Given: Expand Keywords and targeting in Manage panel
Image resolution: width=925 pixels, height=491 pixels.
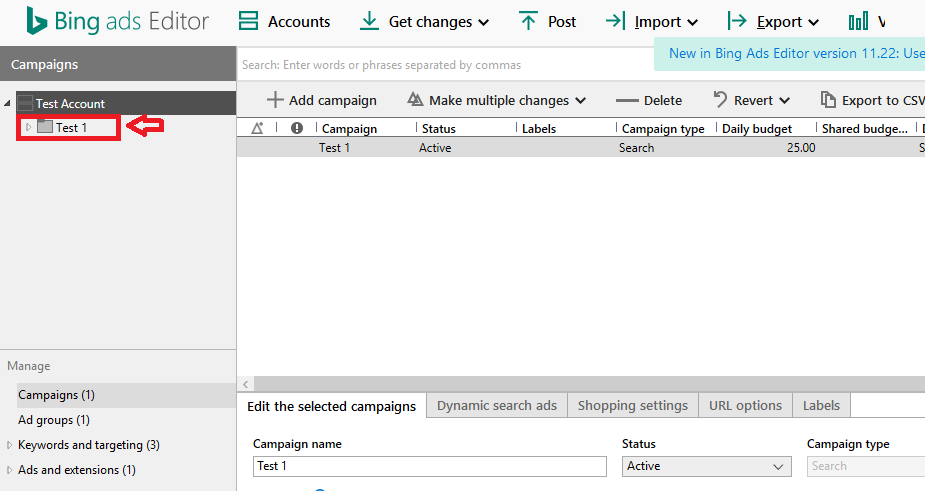Looking at the screenshot, I should click(10, 445).
